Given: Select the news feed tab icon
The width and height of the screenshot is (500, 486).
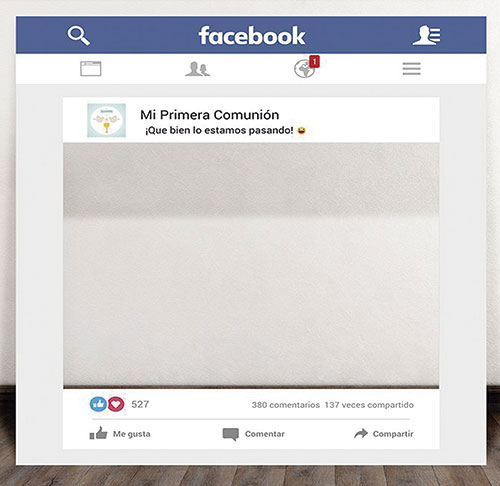Looking at the screenshot, I should coord(91,69).
